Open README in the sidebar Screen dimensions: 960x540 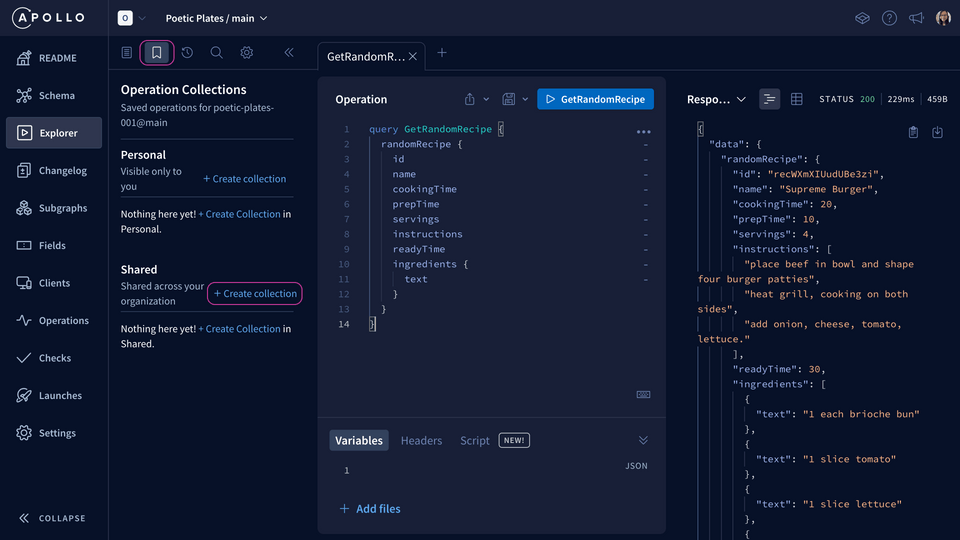coord(54,58)
